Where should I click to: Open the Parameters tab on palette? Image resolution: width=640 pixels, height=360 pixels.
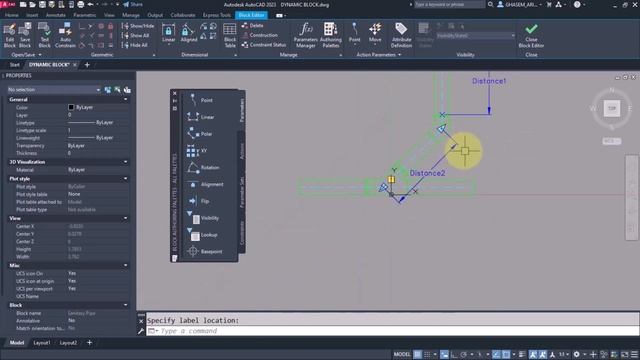click(x=242, y=109)
